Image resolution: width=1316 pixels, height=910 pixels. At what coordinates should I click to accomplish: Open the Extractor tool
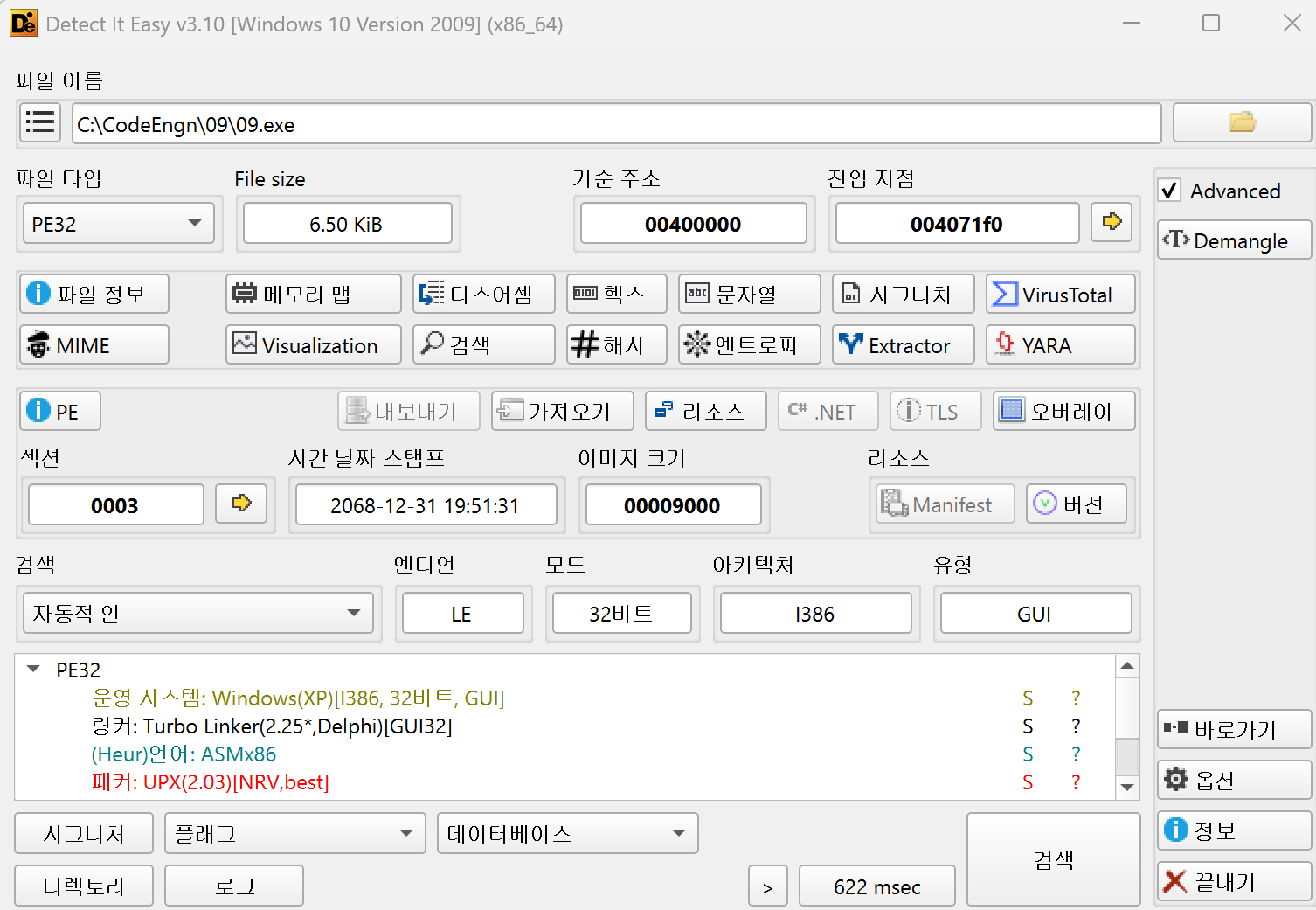tap(904, 344)
